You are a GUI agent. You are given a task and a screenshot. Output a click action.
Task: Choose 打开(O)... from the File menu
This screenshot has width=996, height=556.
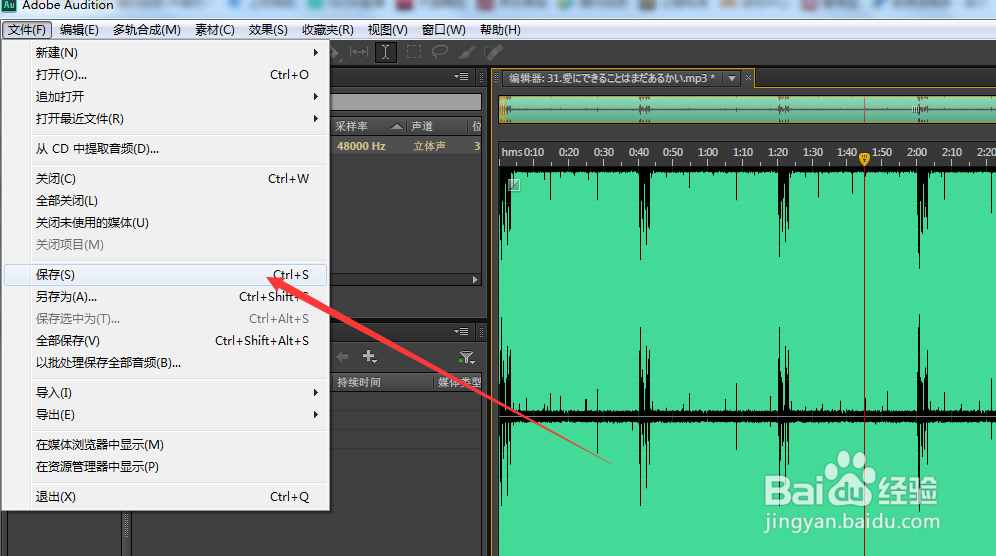click(x=165, y=74)
